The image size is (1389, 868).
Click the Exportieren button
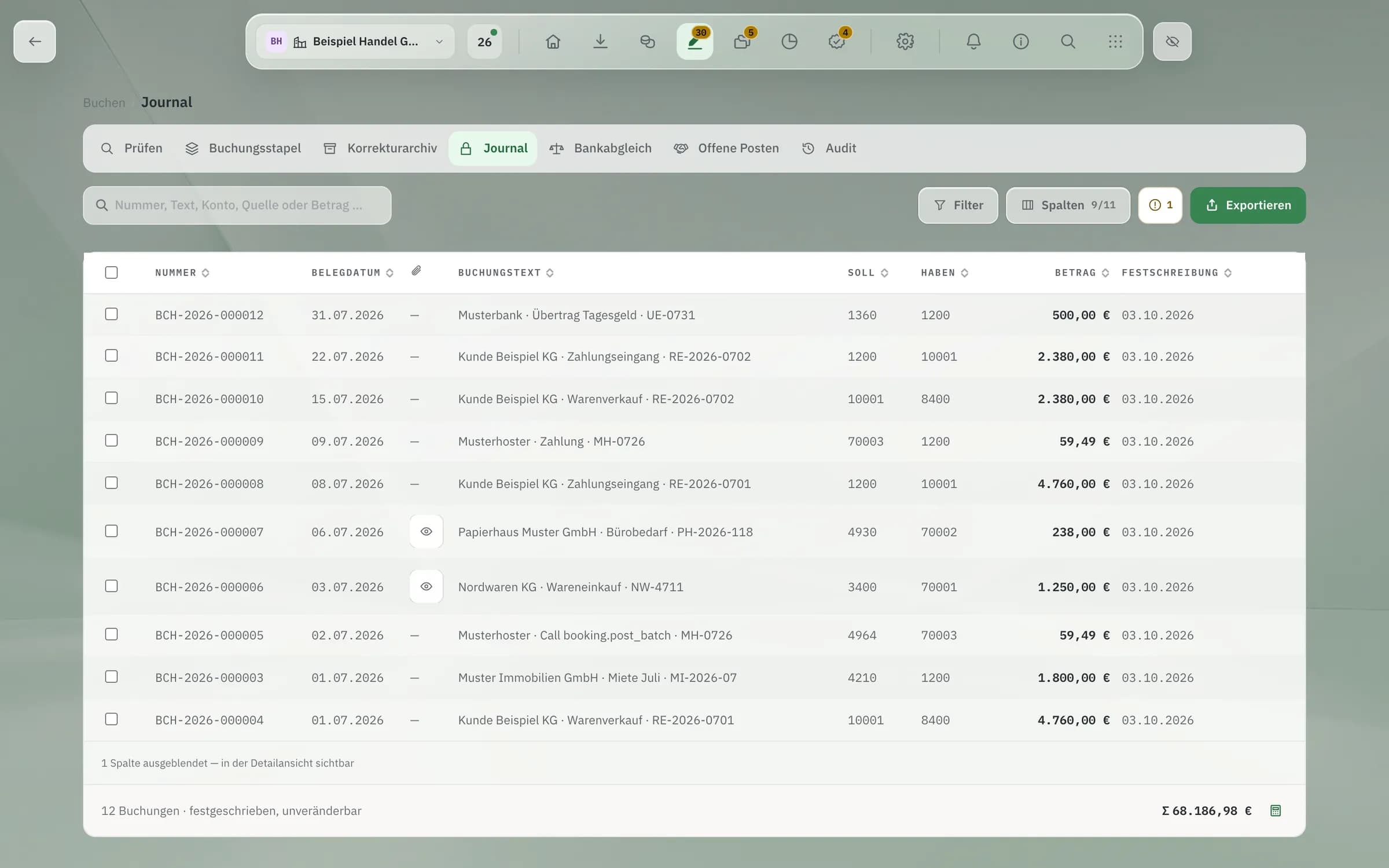(x=1248, y=205)
